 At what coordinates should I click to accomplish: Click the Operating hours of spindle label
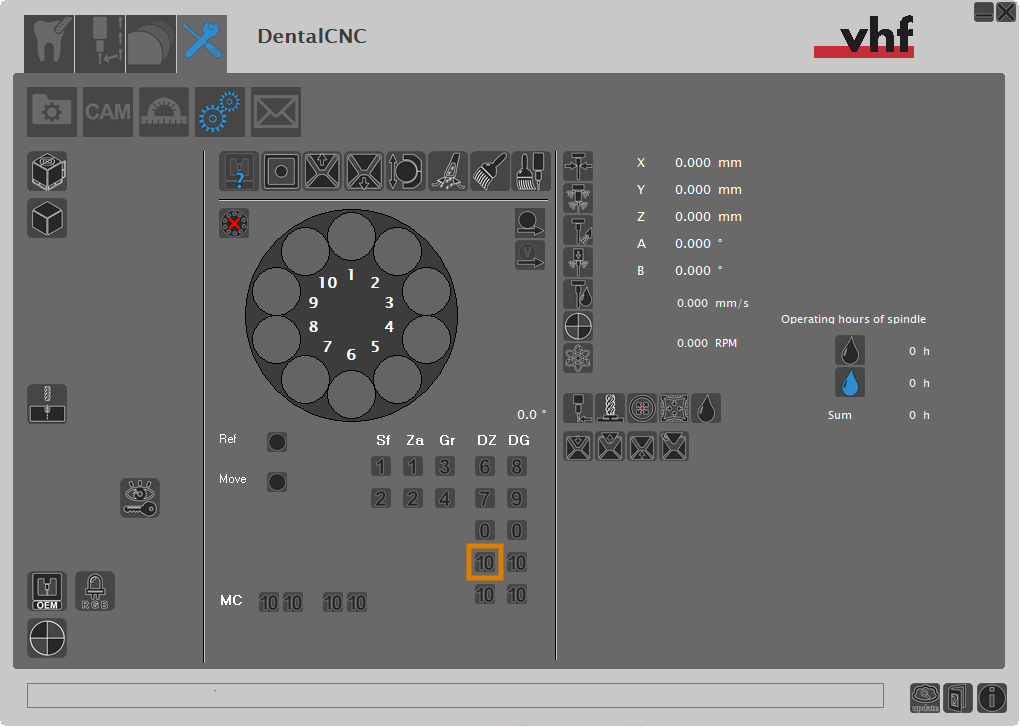(x=853, y=319)
